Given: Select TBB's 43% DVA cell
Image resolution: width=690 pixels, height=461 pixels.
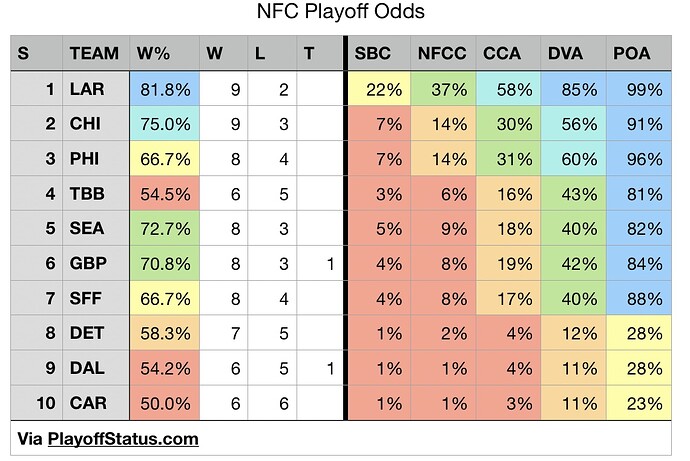Looking at the screenshot, I should 571,195.
